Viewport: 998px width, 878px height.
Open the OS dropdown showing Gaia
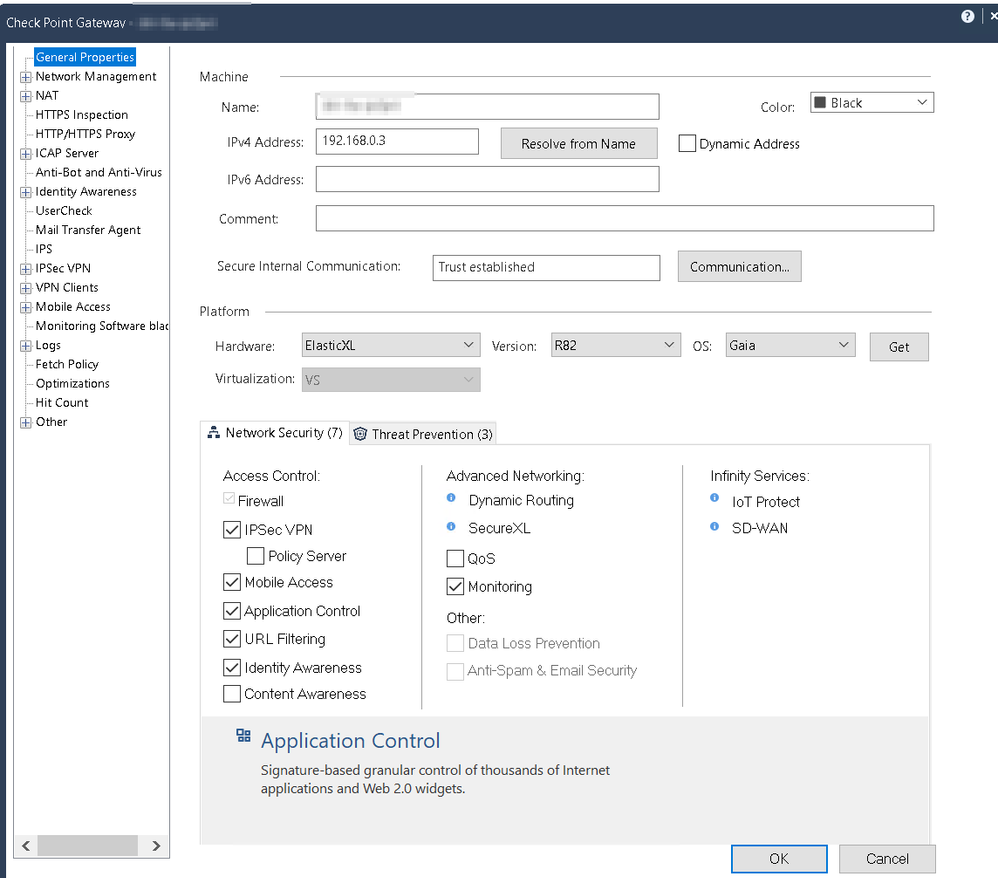790,345
